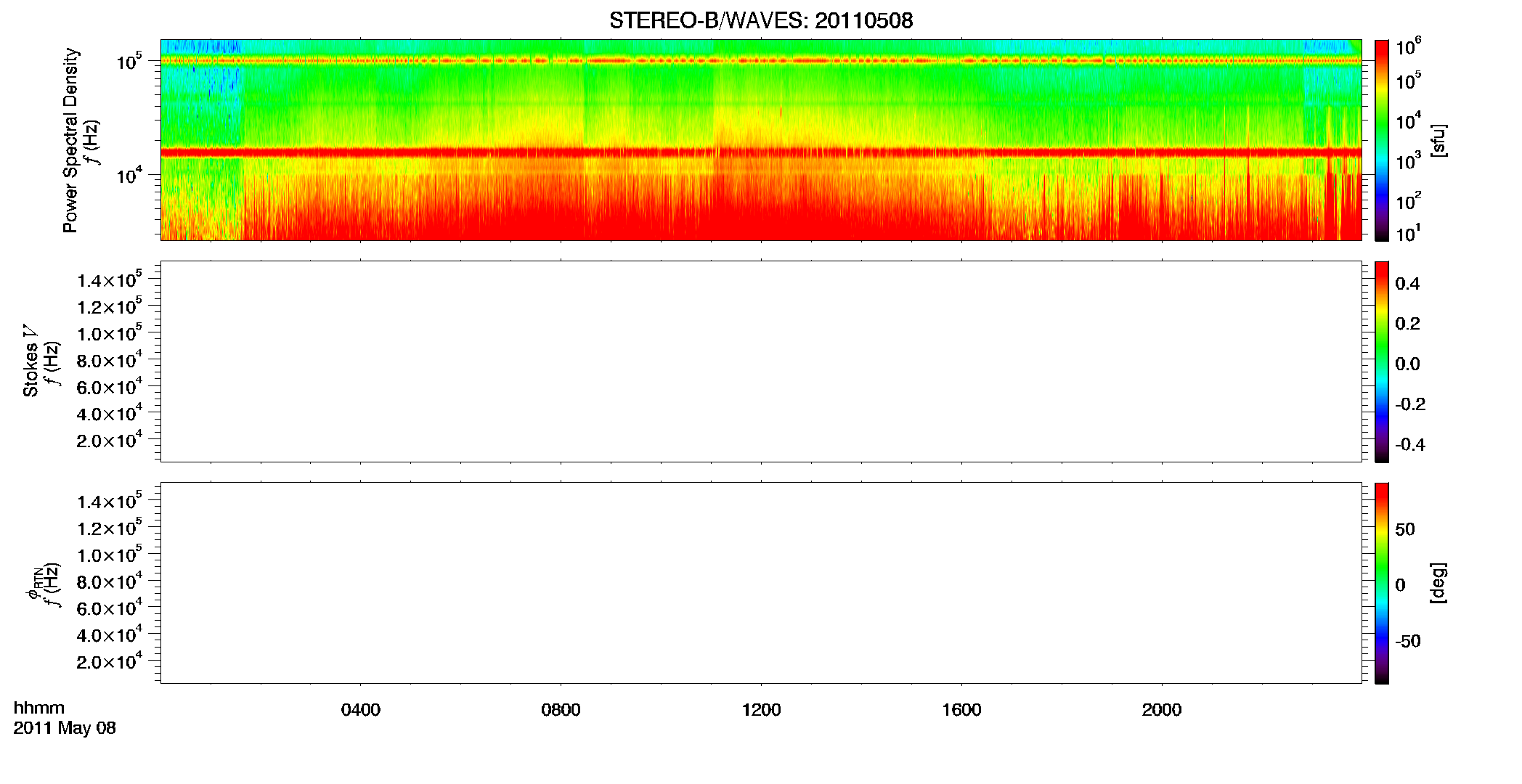Select the 10^2 tick on sfu color bar
1522x784 pixels.
click(1409, 200)
